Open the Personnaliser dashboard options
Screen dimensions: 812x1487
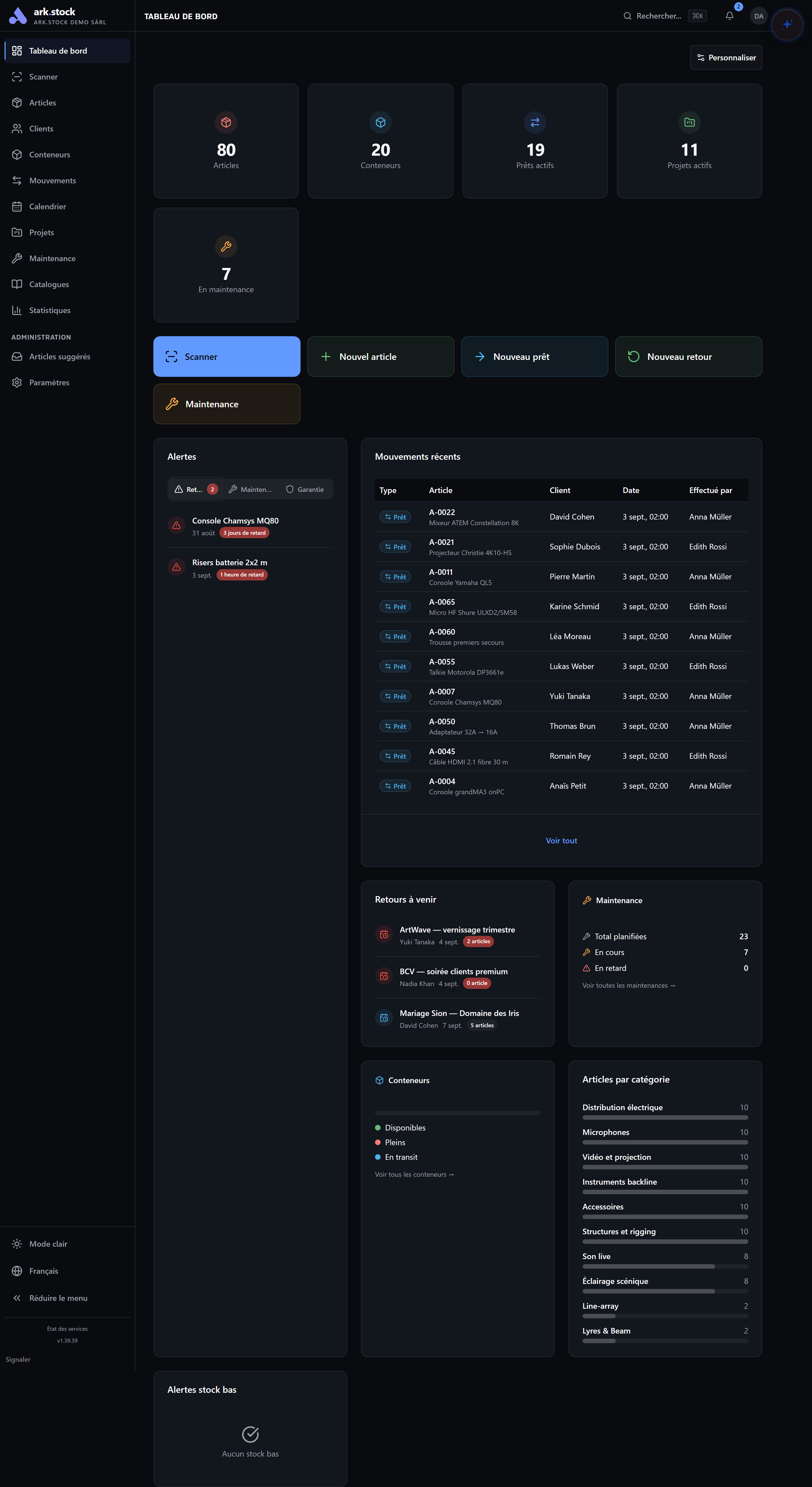pyautogui.click(x=726, y=58)
